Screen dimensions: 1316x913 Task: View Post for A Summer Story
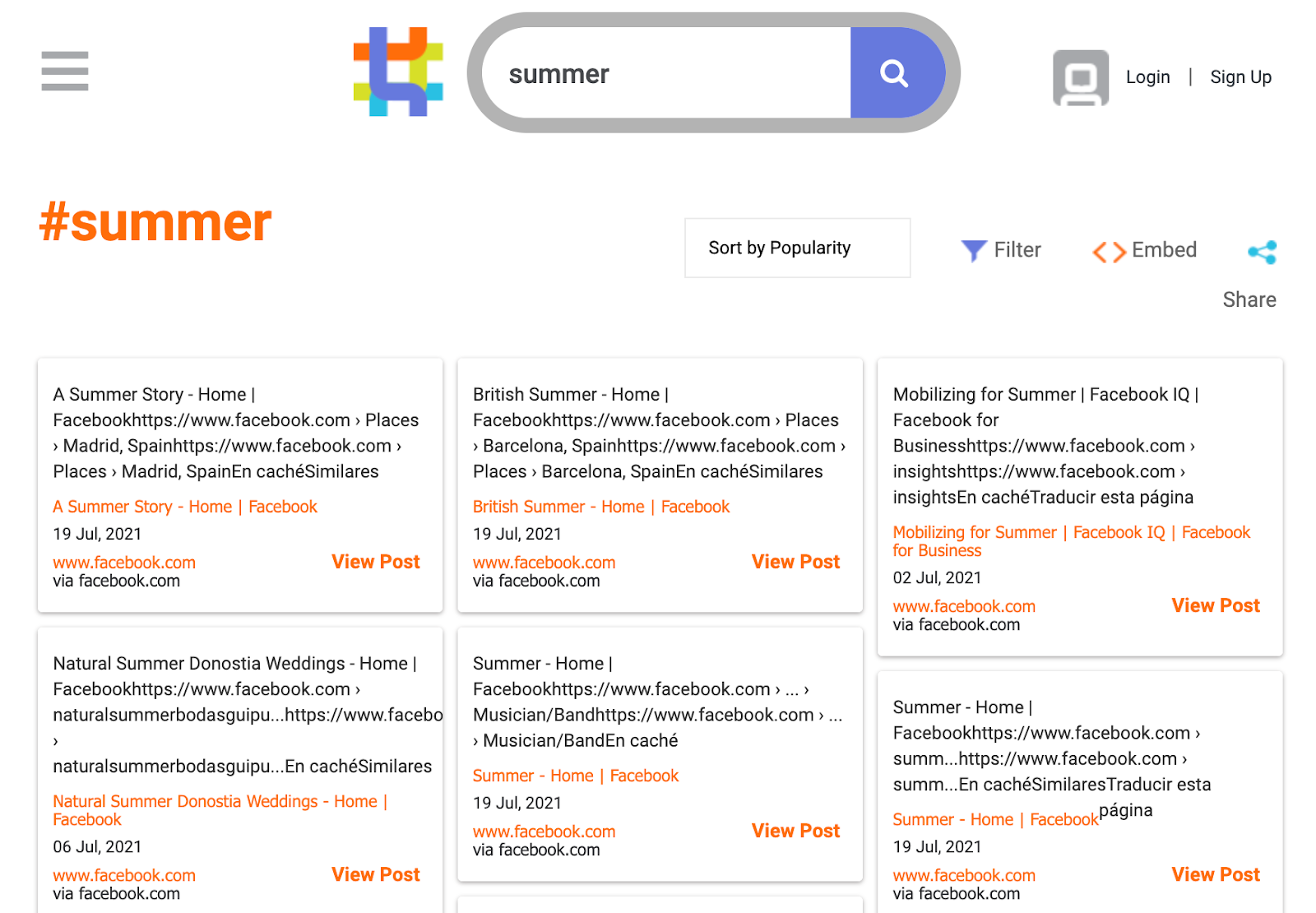tap(376, 562)
